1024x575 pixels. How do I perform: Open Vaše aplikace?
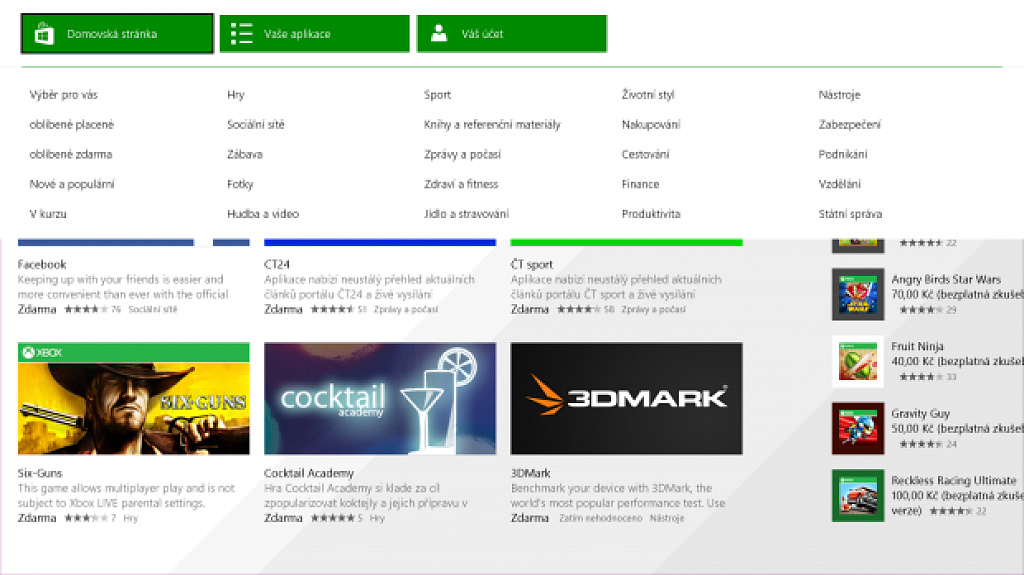[x=314, y=33]
